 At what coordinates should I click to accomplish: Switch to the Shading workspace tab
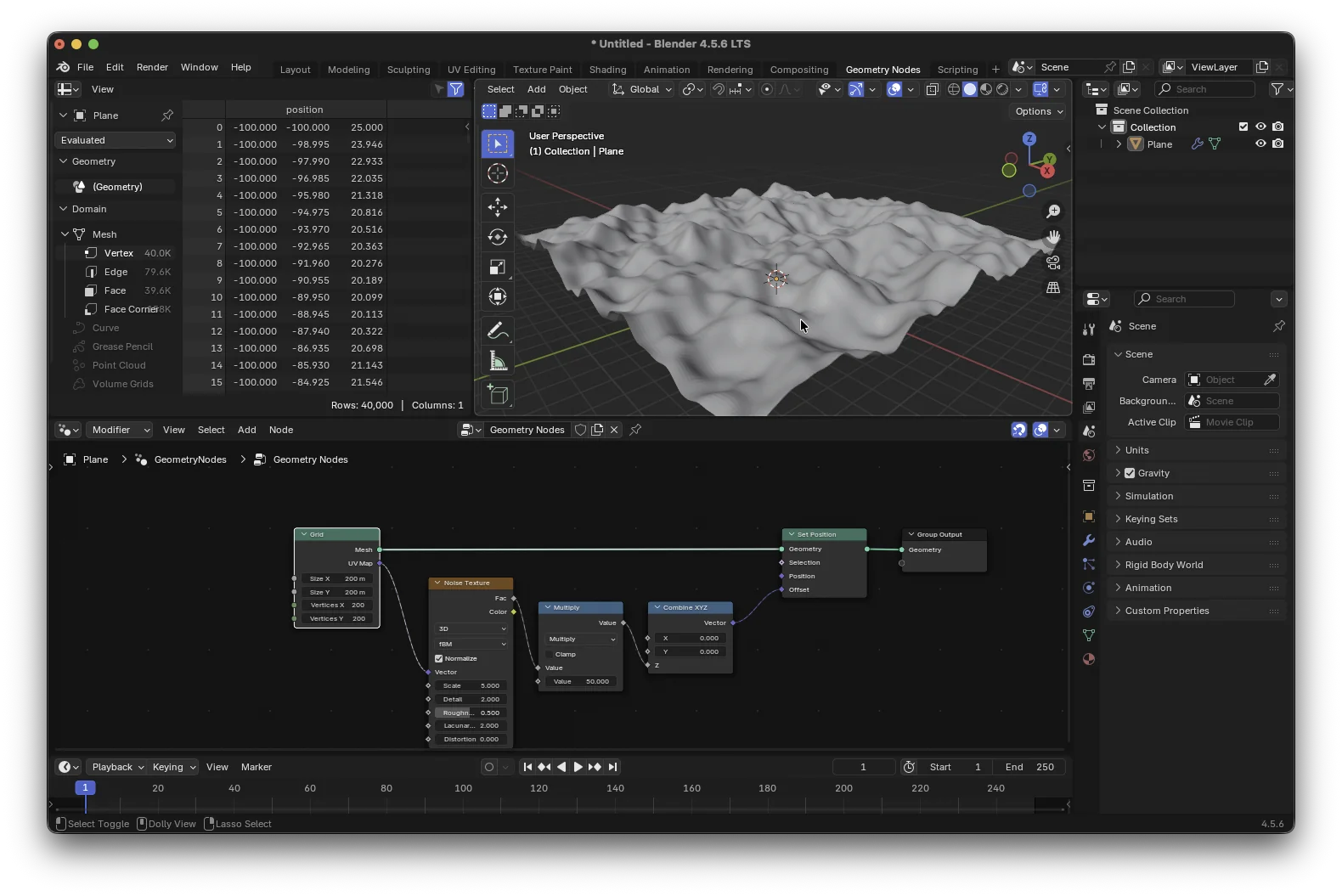[607, 70]
